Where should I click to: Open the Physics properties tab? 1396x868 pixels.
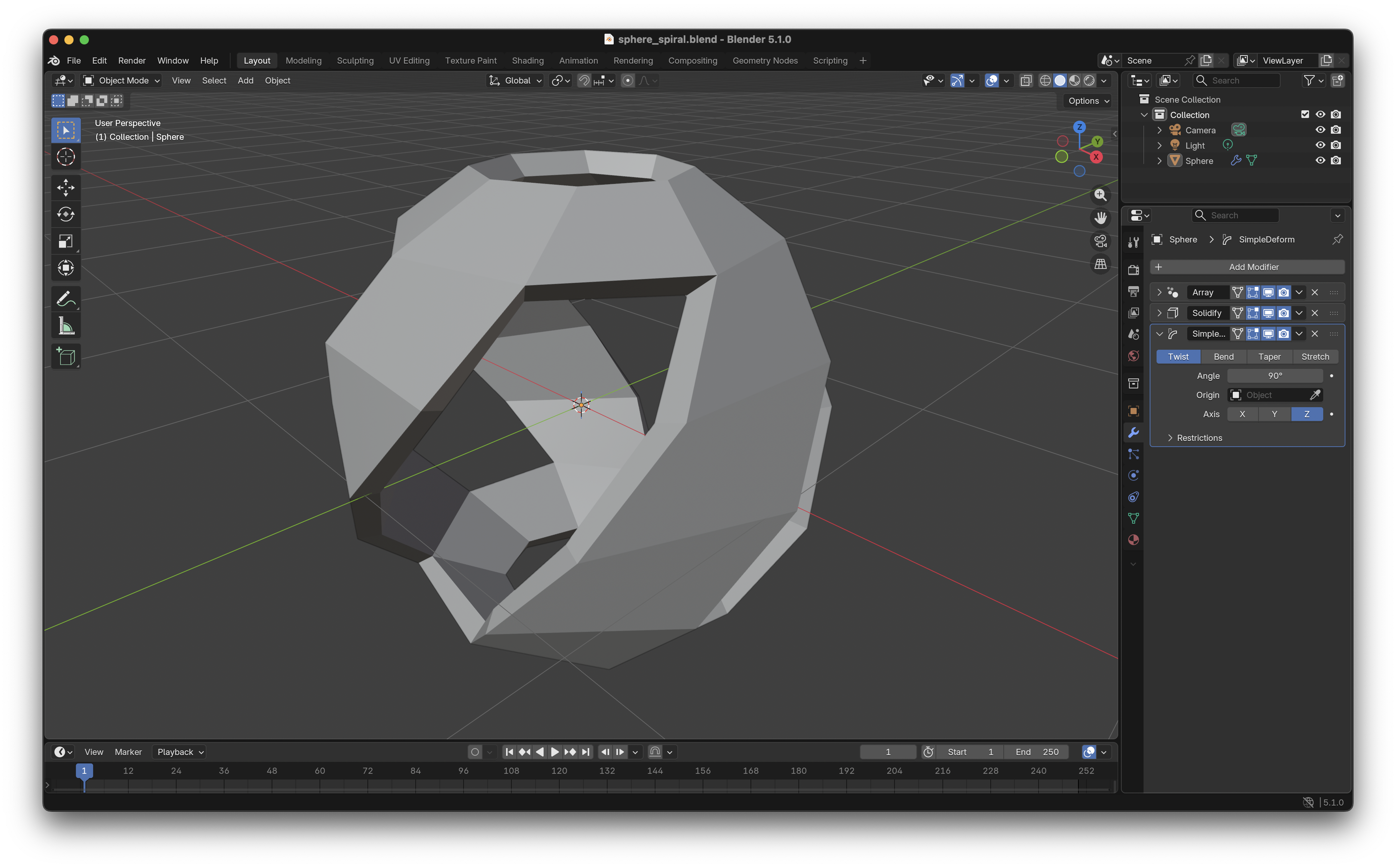click(x=1133, y=475)
